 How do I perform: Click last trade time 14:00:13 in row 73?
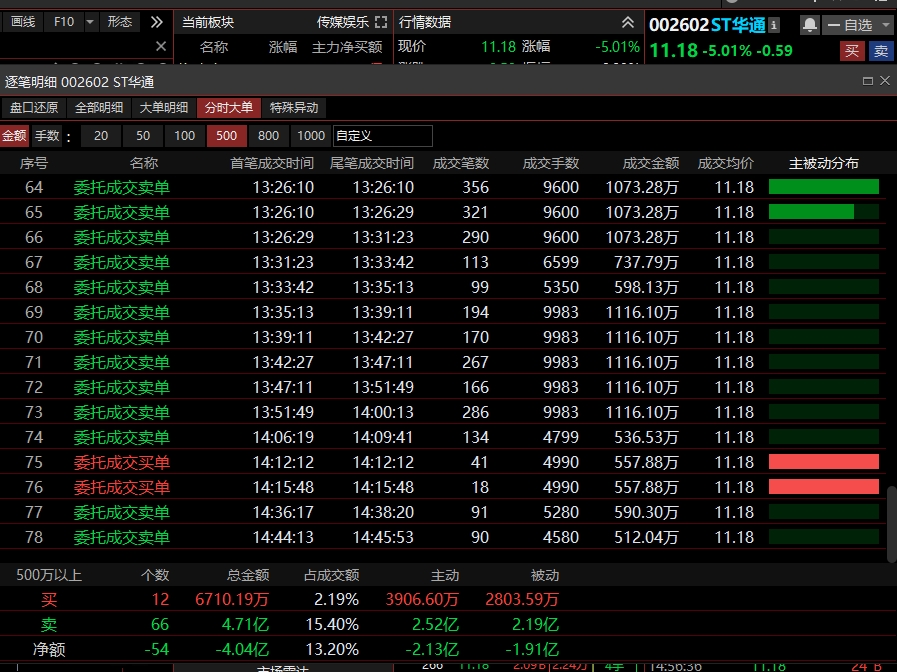pyautogui.click(x=383, y=412)
